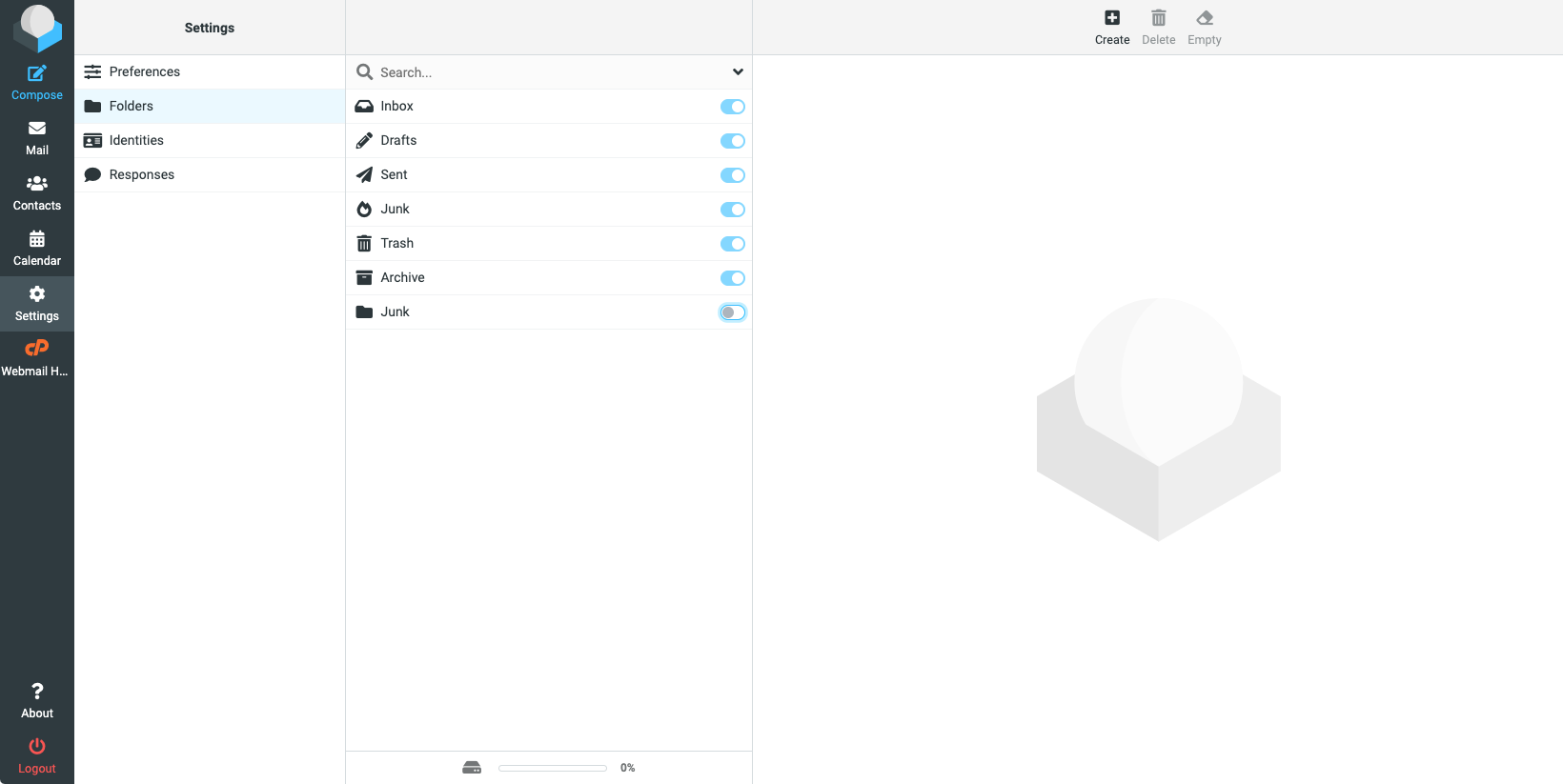Toggle the Trash folder subscription

click(x=733, y=244)
